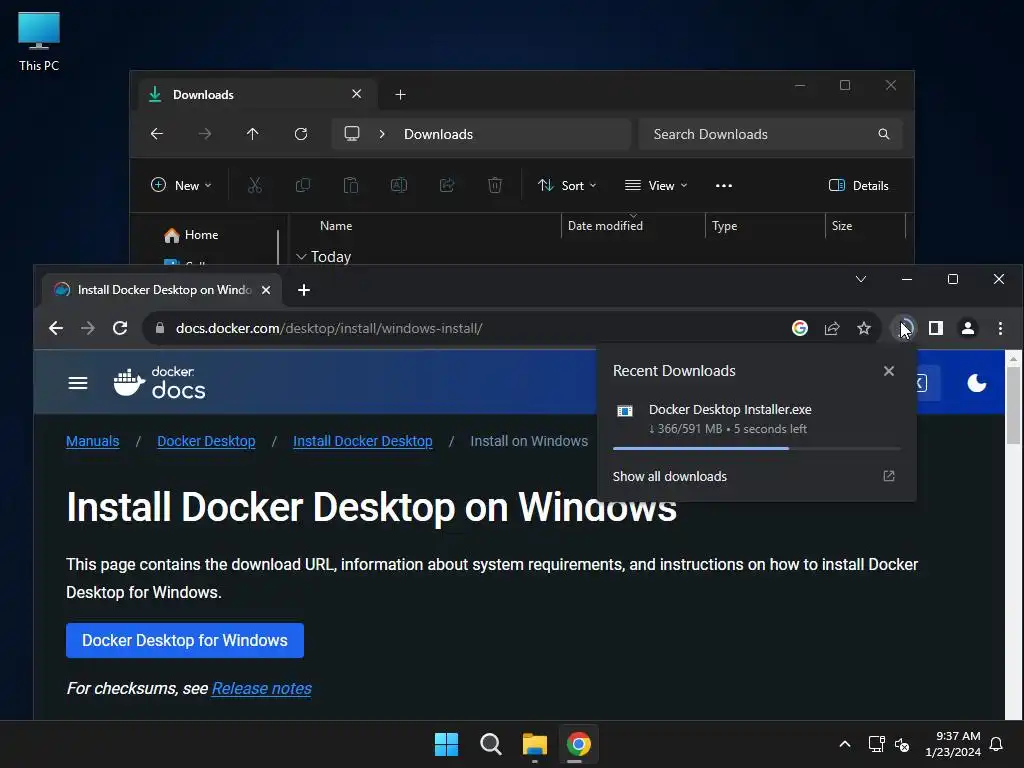The image size is (1024, 768).
Task: Click the PC icon in Explorer address bar
Action: point(352,134)
